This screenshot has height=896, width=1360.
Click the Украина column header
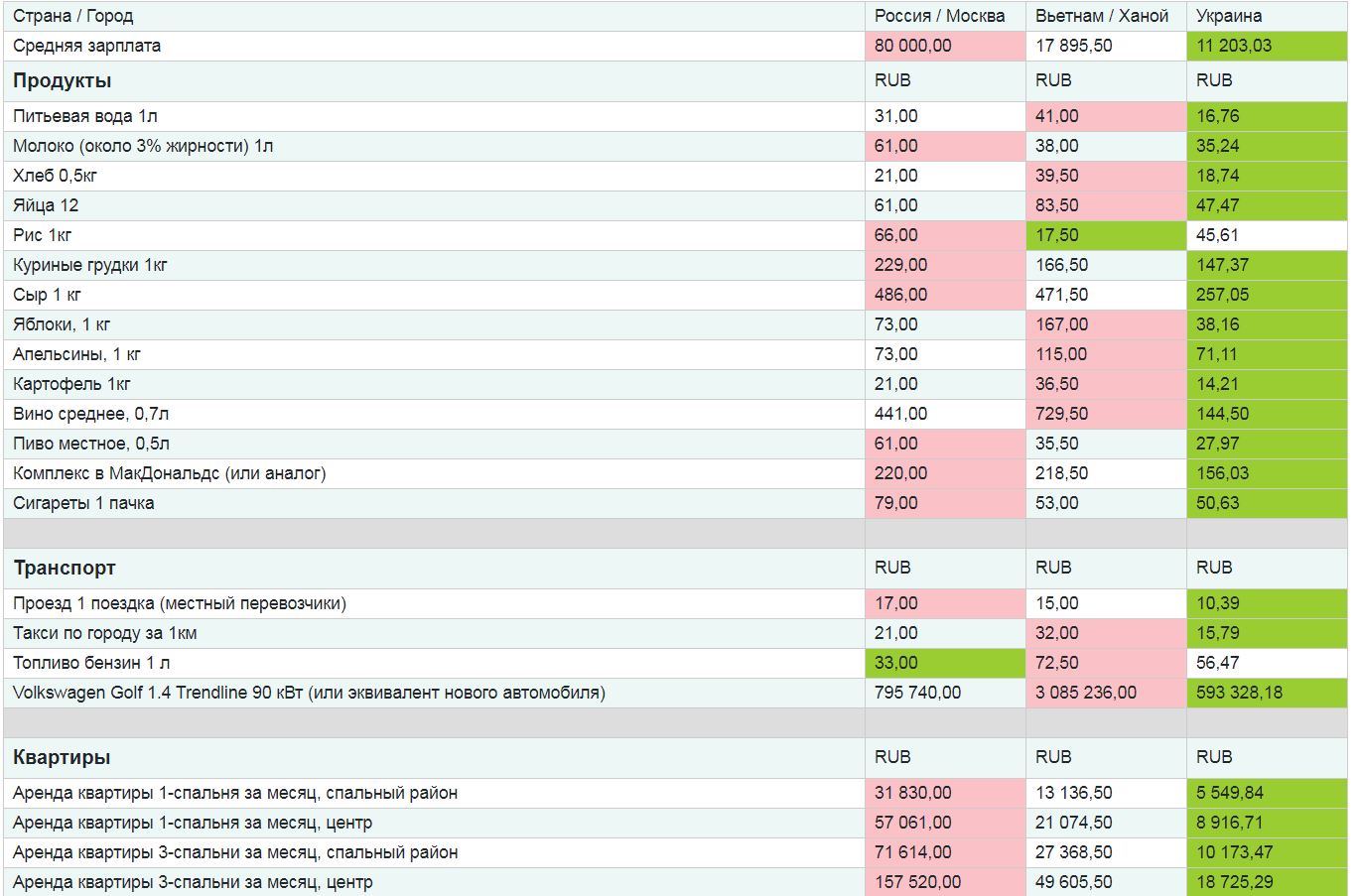point(1229,16)
